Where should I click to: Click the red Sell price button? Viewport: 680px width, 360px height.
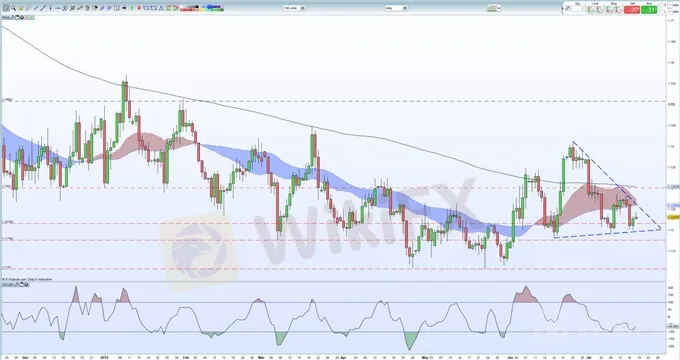[x=632, y=10]
